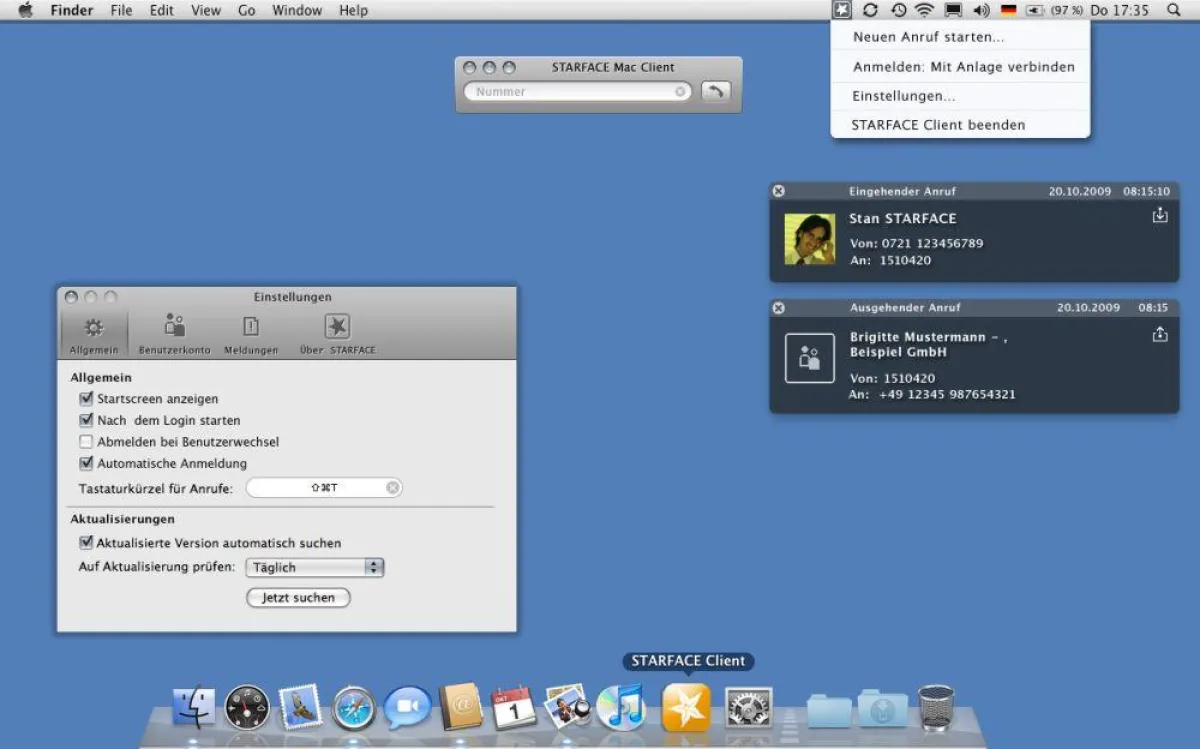Click the green call button next to Nummer
The image size is (1200, 749).
tap(717, 90)
